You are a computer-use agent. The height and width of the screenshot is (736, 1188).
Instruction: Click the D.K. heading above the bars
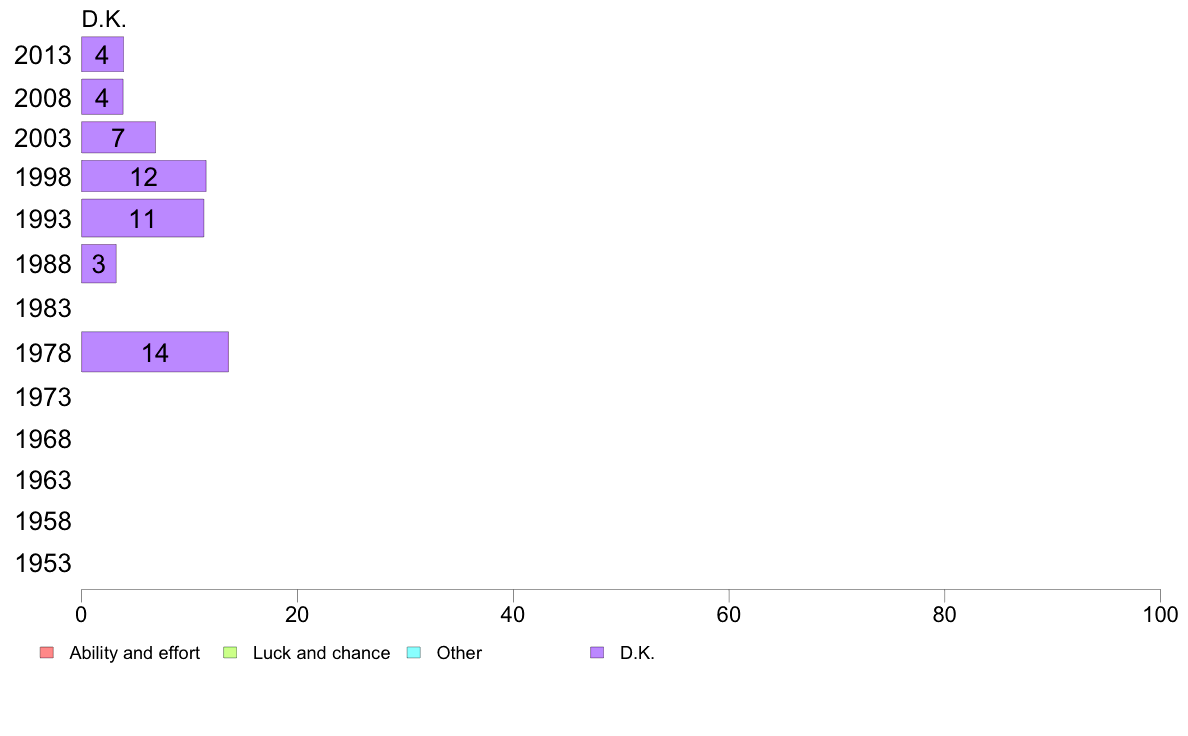tap(104, 19)
